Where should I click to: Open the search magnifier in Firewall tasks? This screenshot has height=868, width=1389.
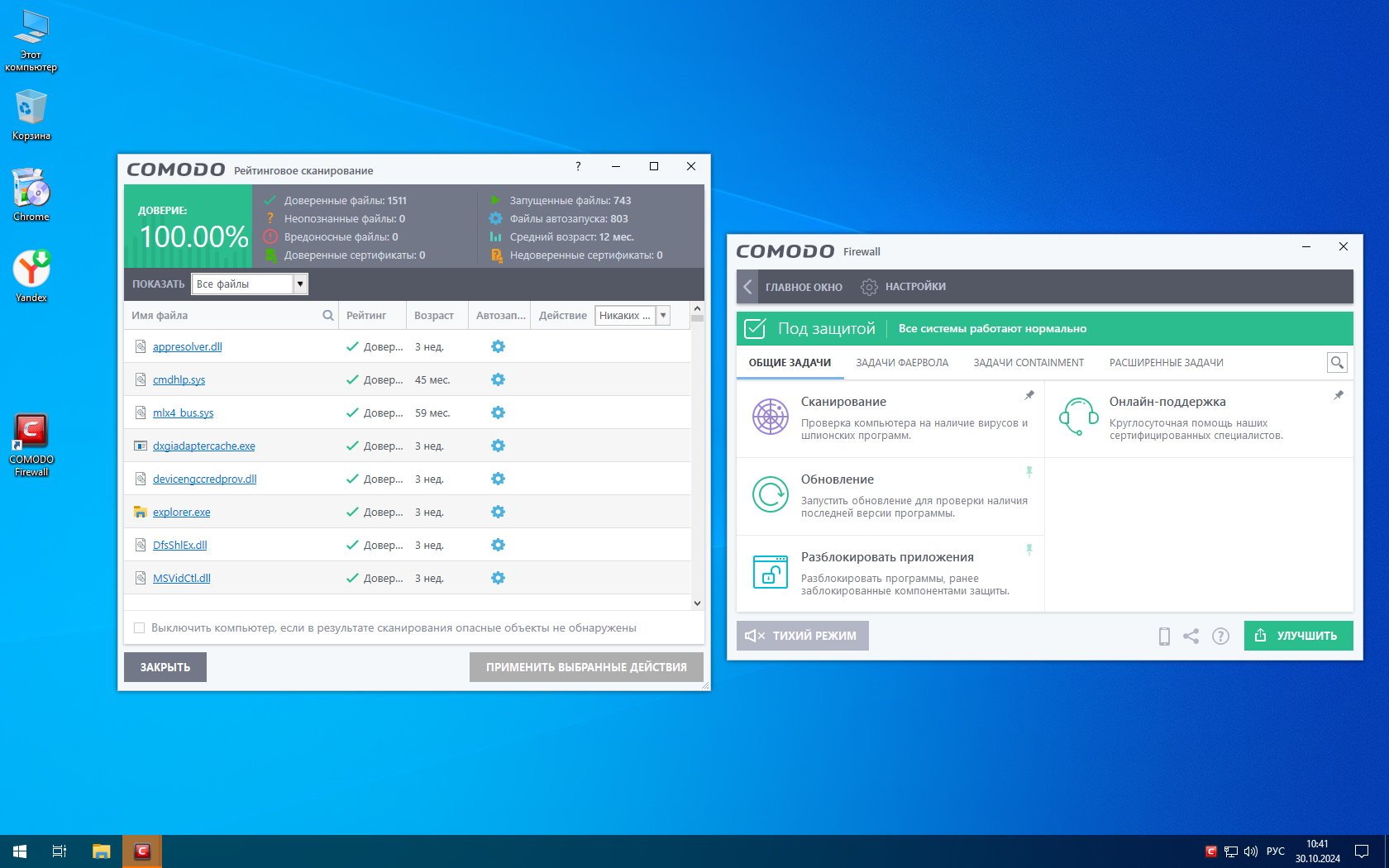[x=1336, y=362]
